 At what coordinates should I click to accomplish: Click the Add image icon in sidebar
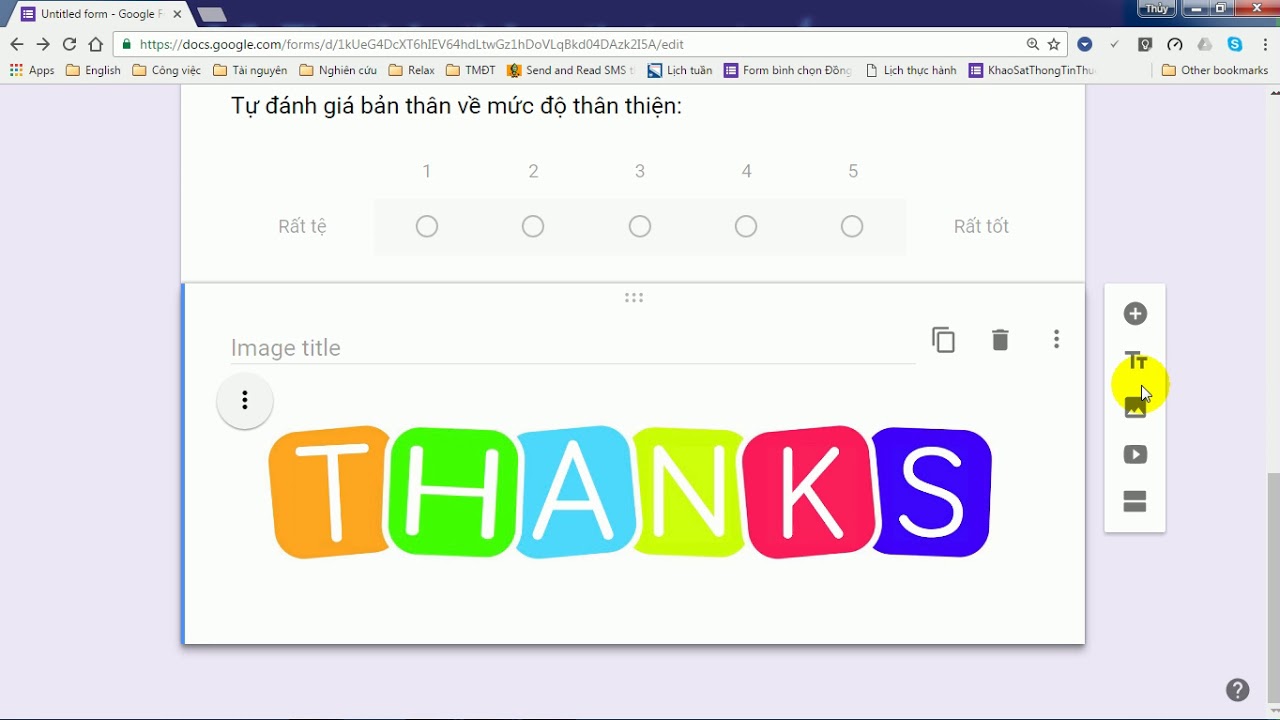tap(1135, 407)
